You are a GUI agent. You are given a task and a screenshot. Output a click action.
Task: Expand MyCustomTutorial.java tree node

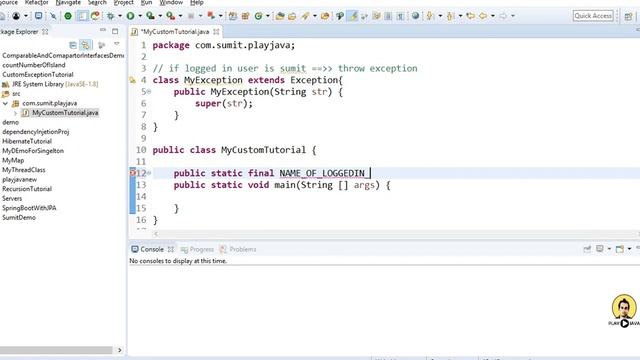[x=16, y=113]
